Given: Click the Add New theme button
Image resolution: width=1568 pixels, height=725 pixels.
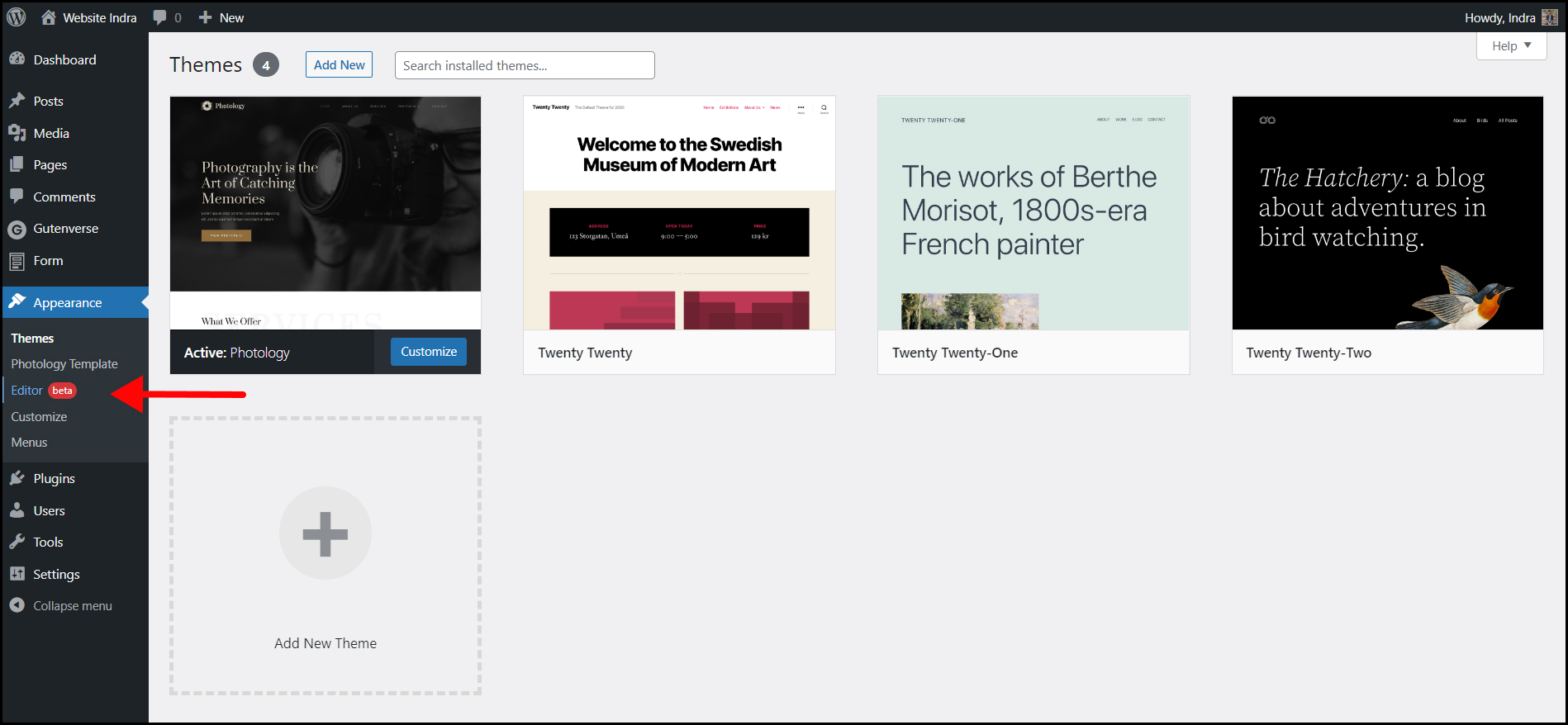Looking at the screenshot, I should click(x=339, y=64).
